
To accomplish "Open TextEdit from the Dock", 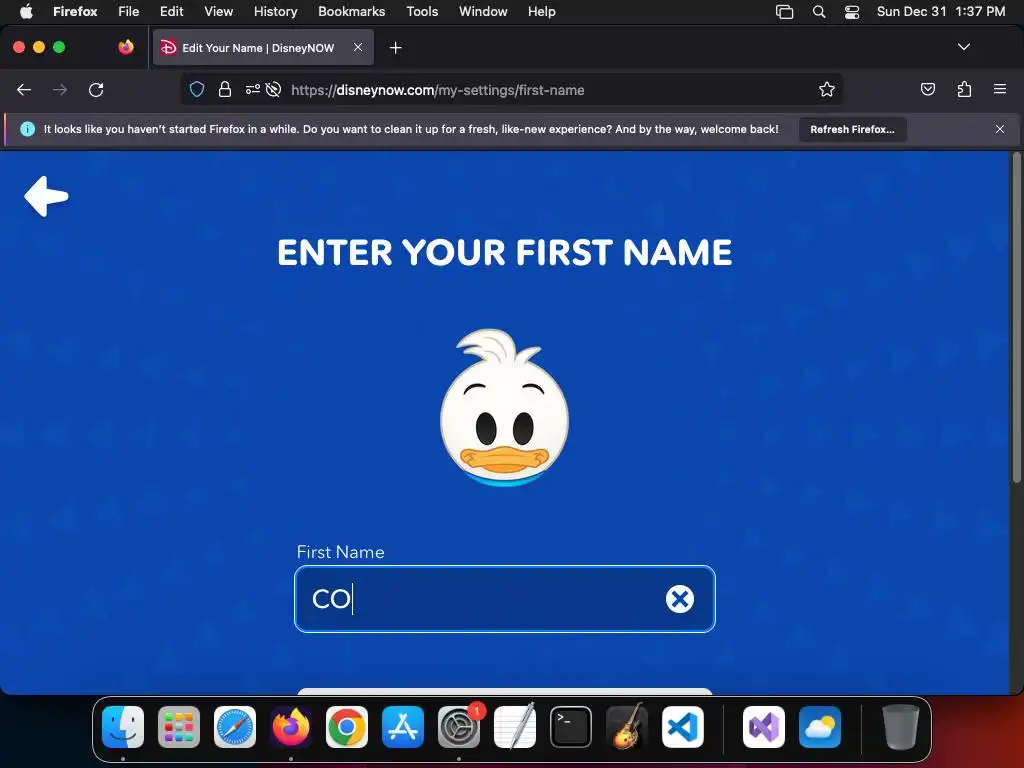I will [515, 727].
